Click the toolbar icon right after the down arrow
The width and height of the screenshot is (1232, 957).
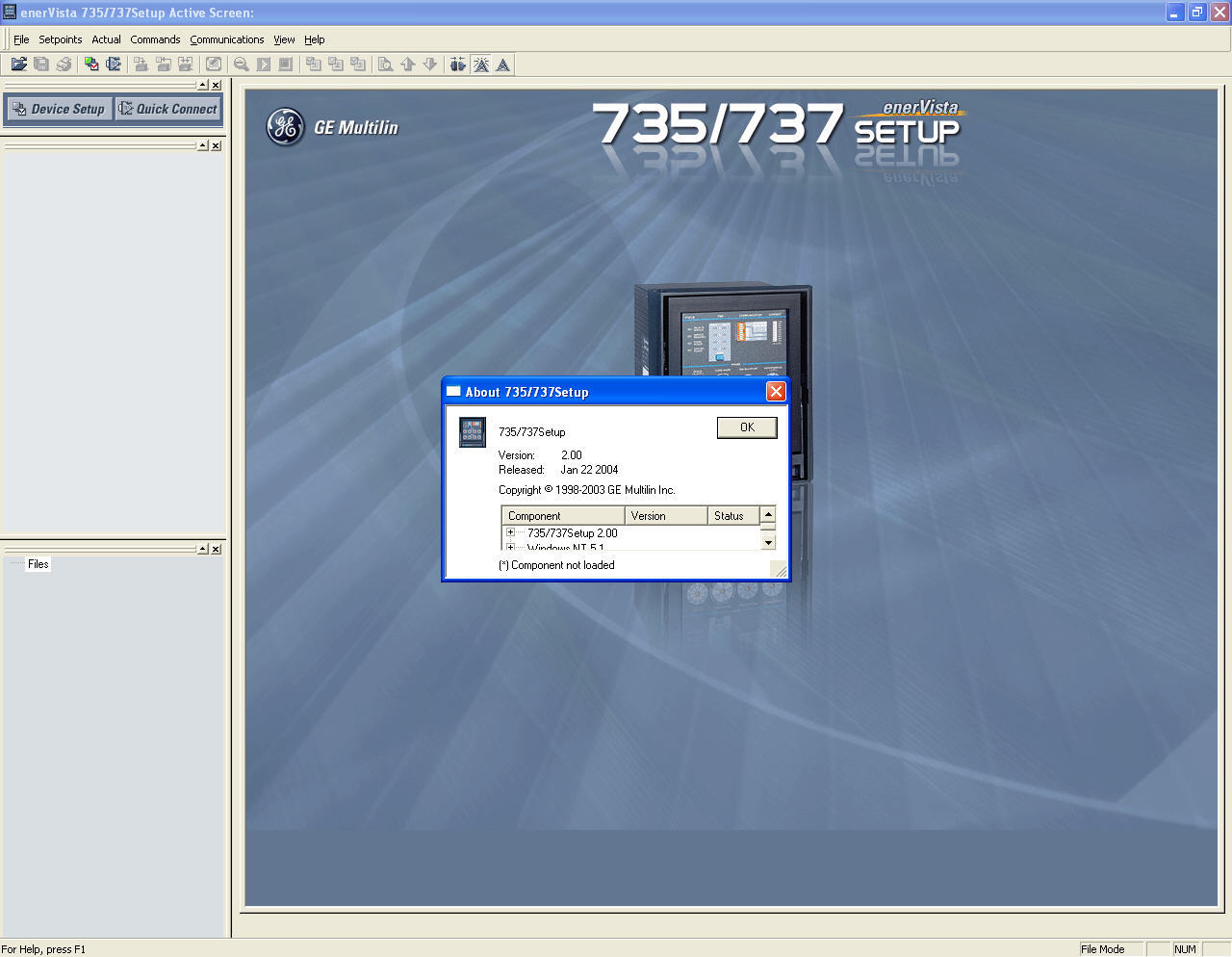pos(458,65)
